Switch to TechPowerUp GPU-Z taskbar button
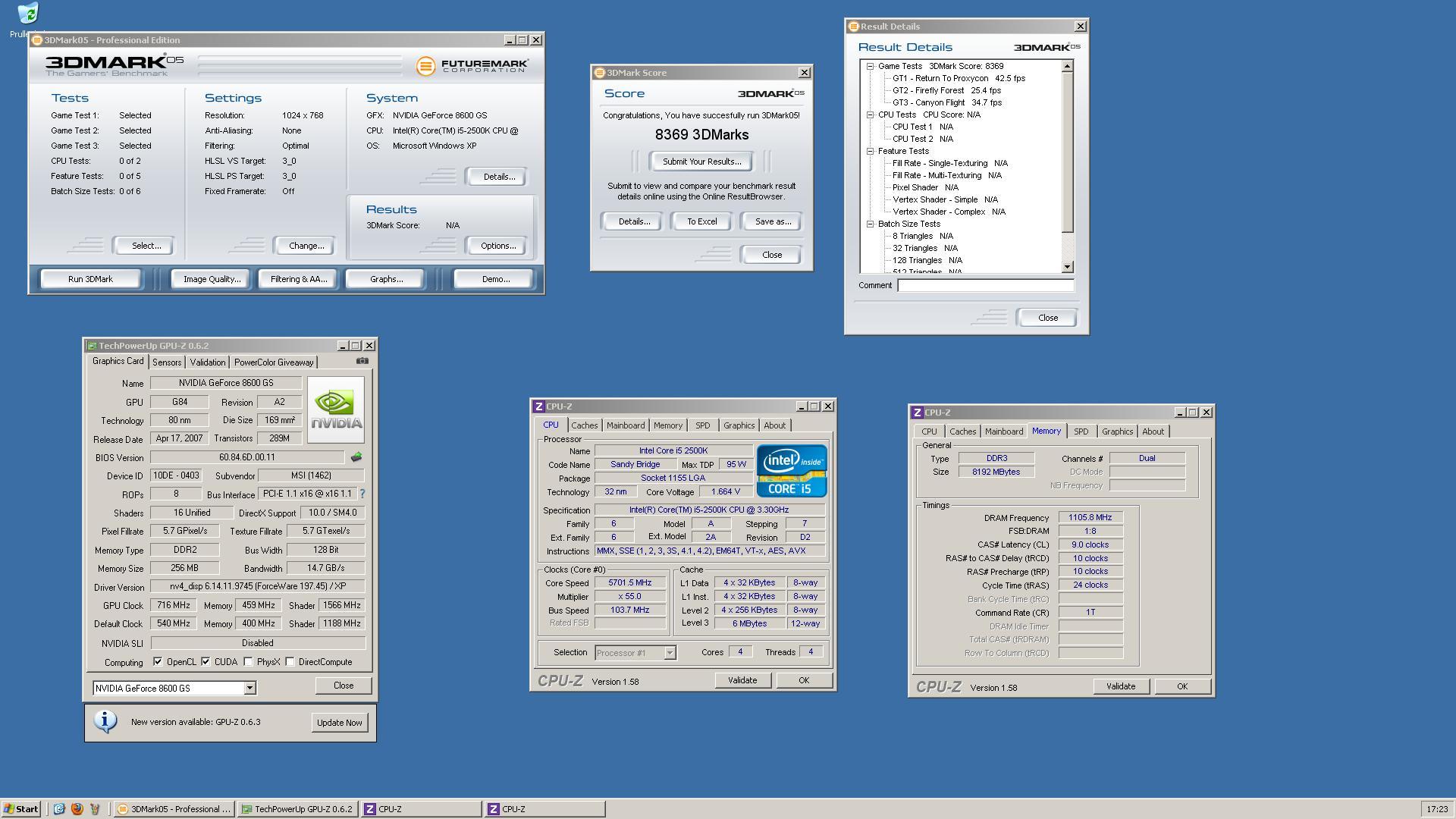The height and width of the screenshot is (819, 1456). click(x=297, y=809)
